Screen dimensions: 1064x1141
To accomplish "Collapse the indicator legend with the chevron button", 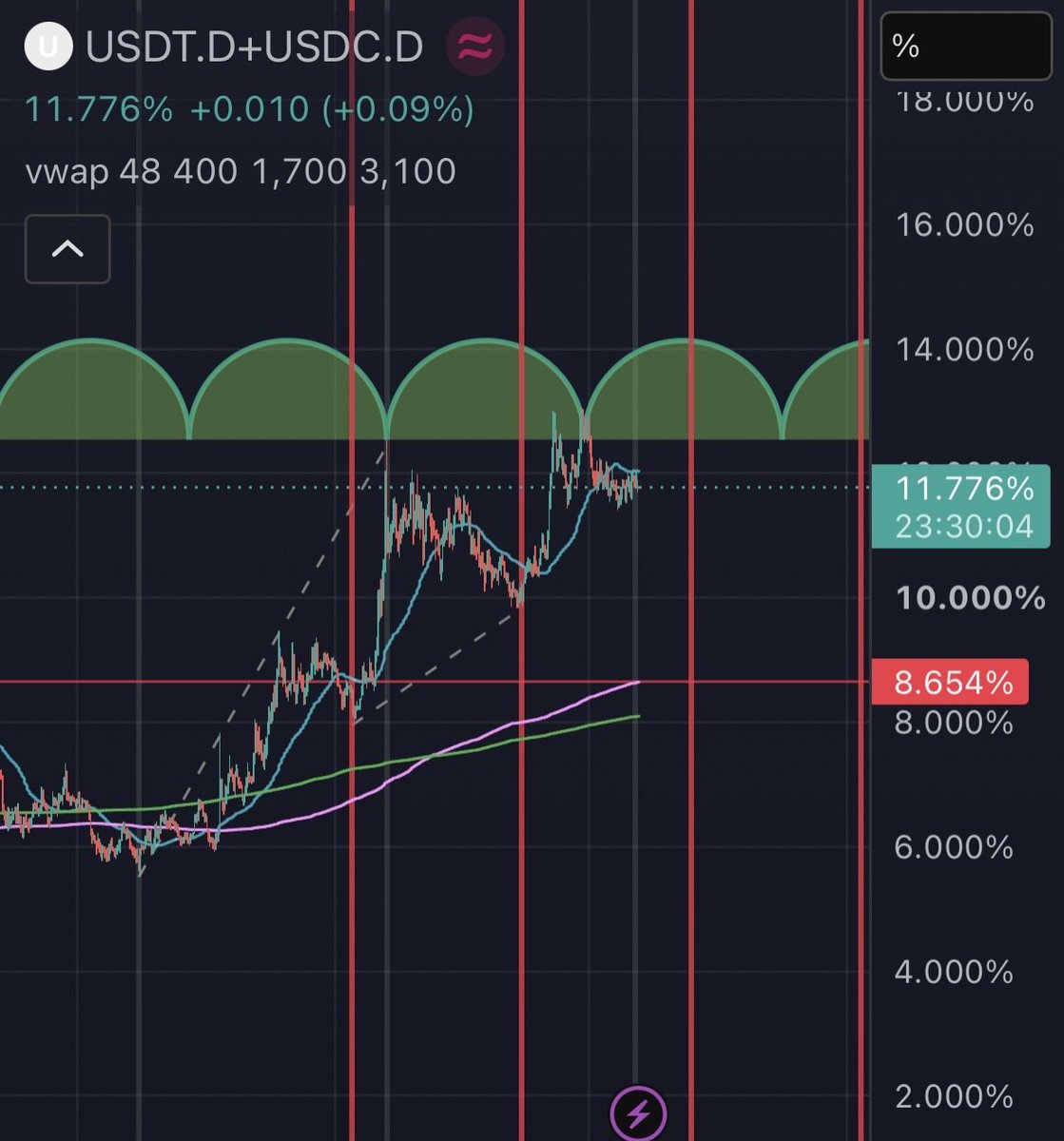I will click(68, 249).
